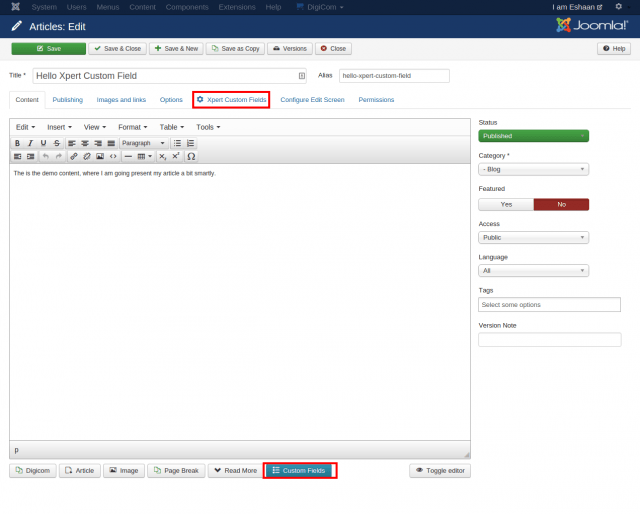This screenshot has width=640, height=514.
Task: Decrease indent (outdent) button
Action: point(18,156)
